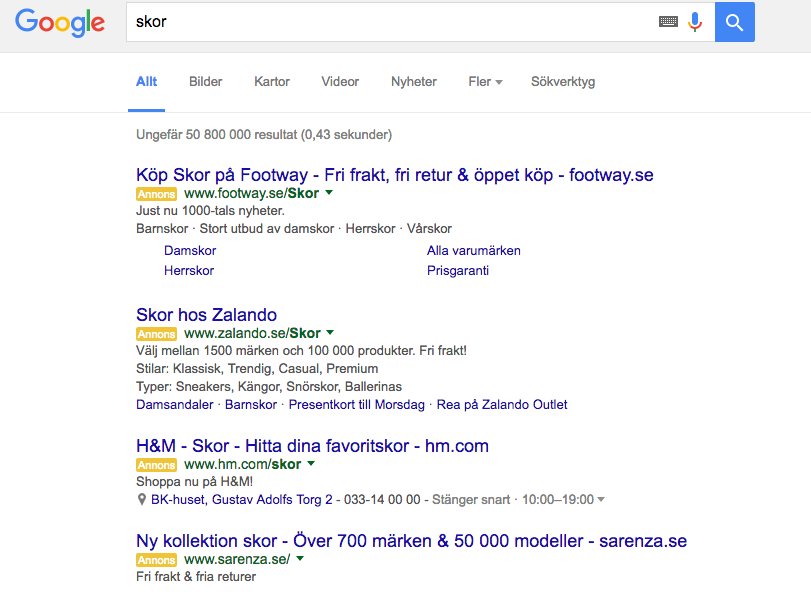811x596 pixels.
Task: Expand arrow next to www.hm.com/skor
Action: tap(311, 464)
